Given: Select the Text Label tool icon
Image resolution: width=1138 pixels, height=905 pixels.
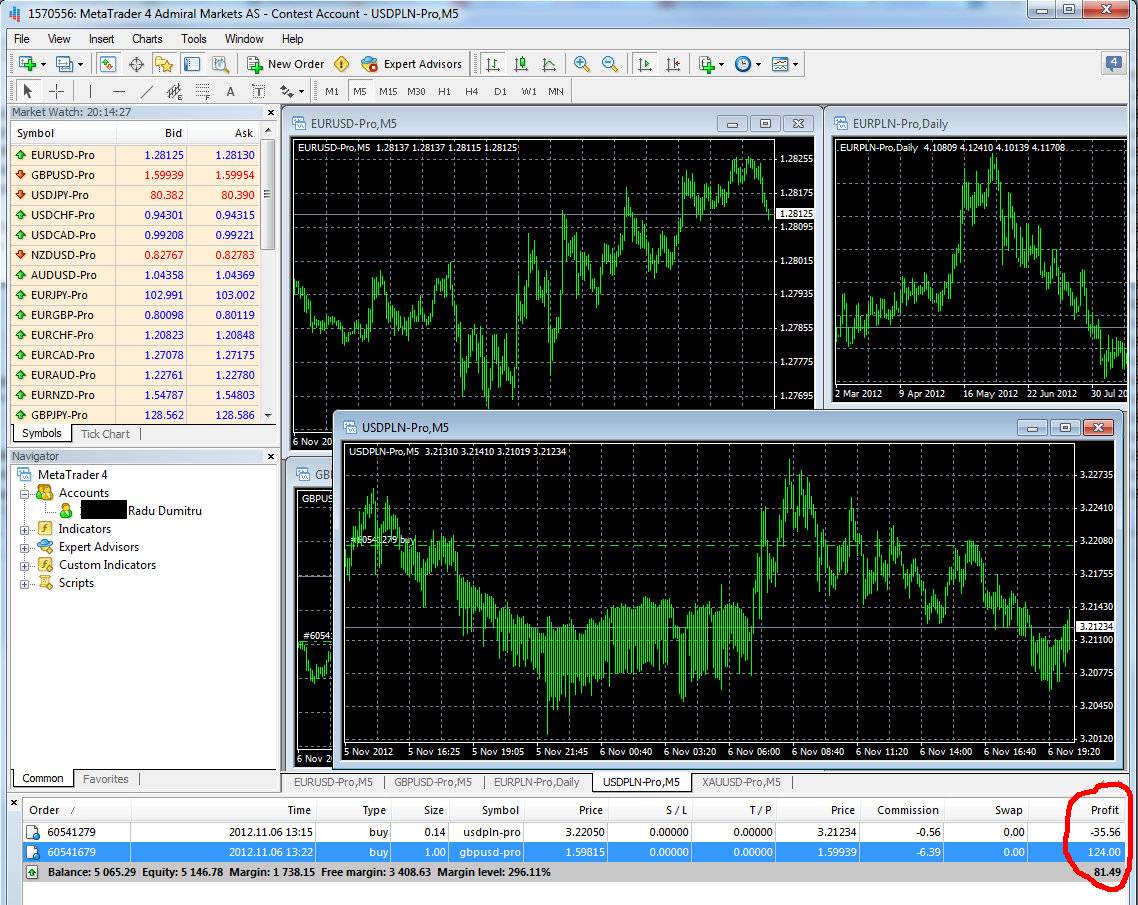Looking at the screenshot, I should tap(258, 91).
